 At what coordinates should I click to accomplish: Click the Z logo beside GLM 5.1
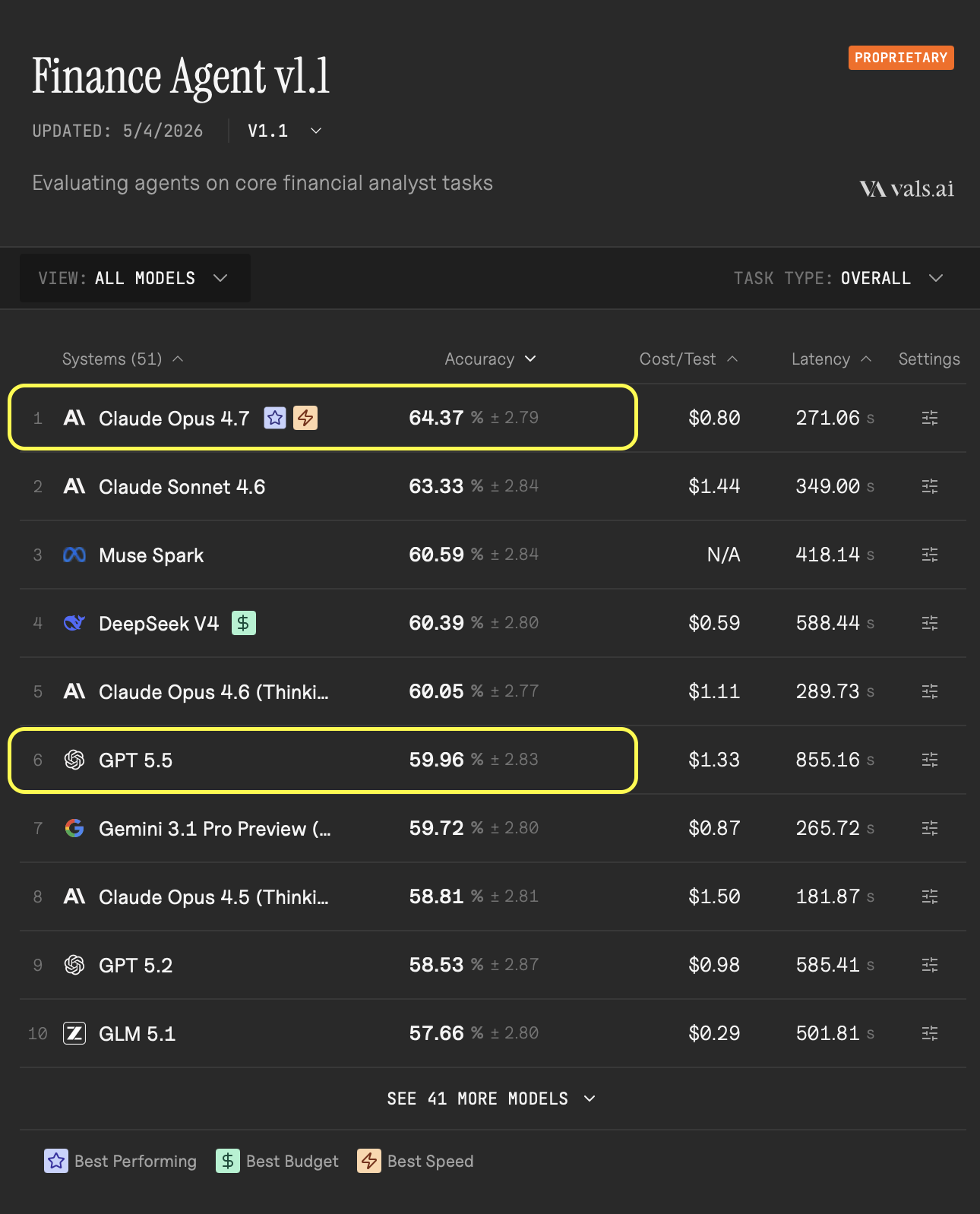[x=74, y=1033]
